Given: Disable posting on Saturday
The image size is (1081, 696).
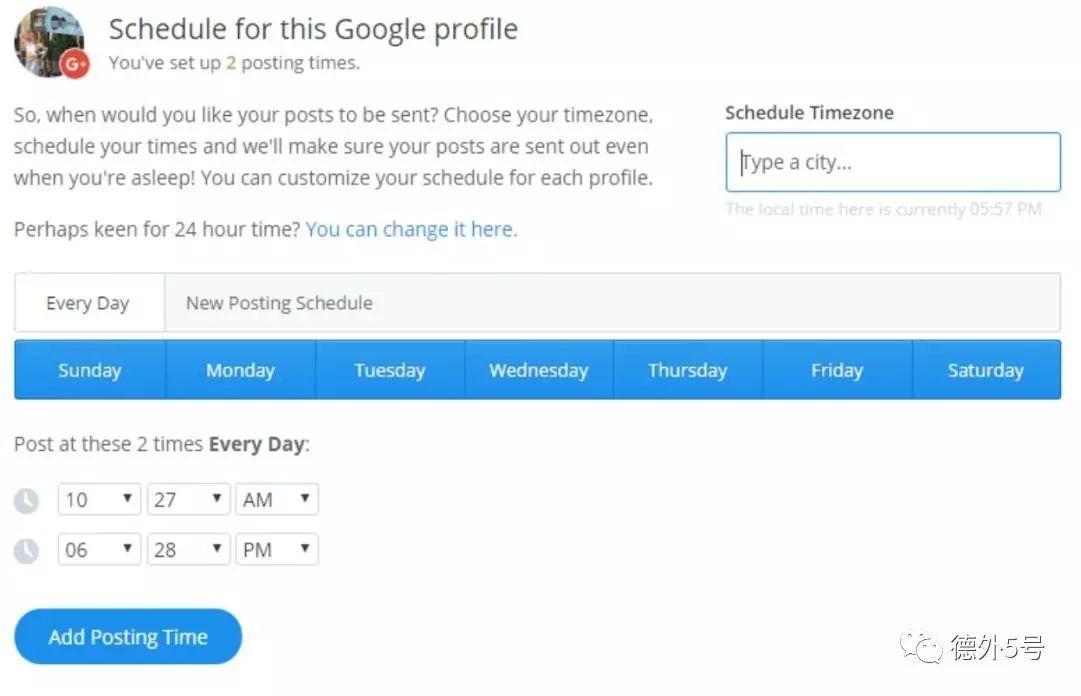Looking at the screenshot, I should [986, 370].
